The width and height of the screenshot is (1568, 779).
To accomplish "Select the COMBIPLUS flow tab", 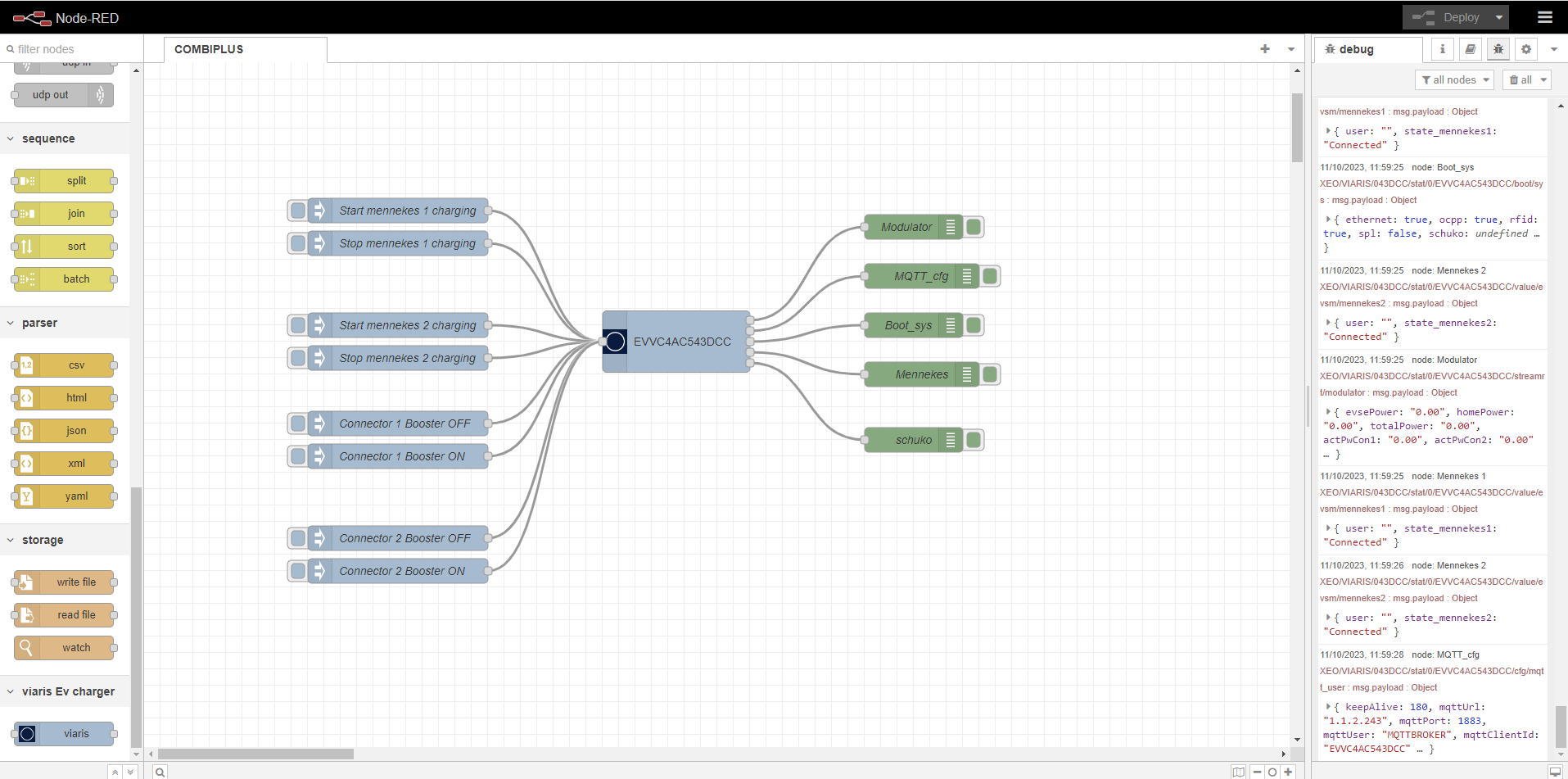I will 245,49.
